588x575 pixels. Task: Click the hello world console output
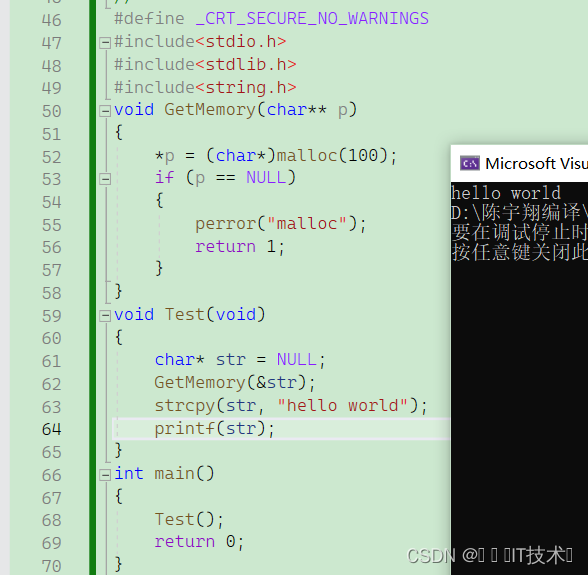coord(506,193)
